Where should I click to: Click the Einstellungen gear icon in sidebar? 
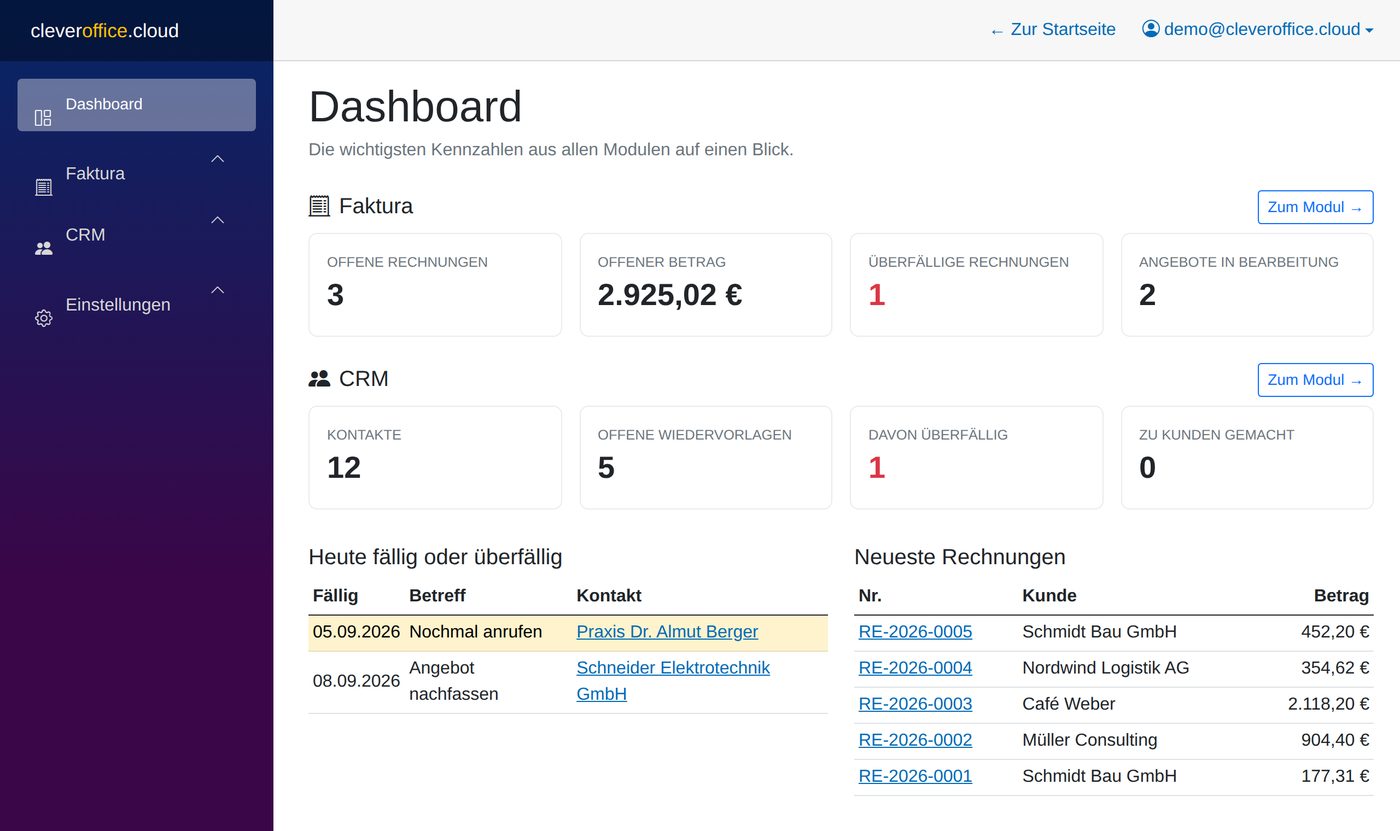click(43, 318)
